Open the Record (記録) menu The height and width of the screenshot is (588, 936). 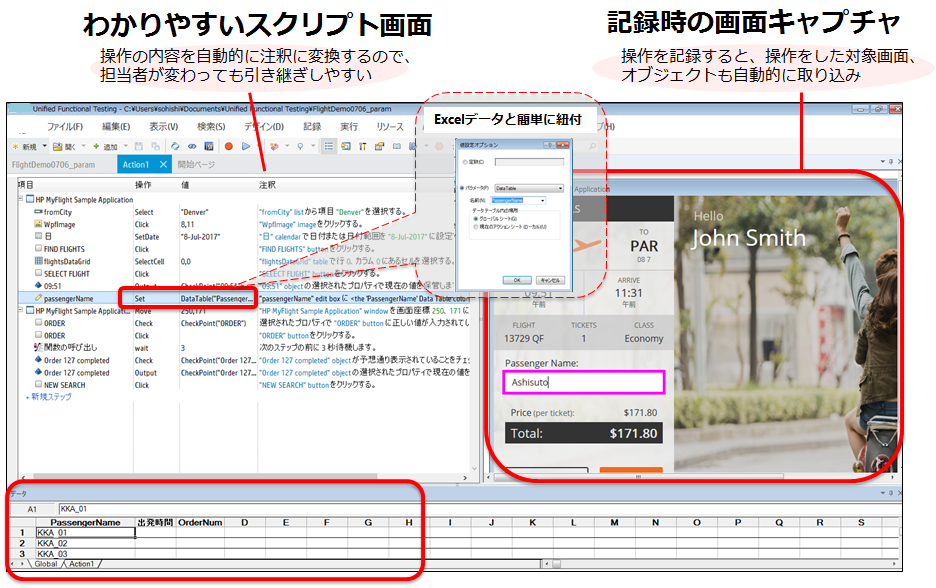312,127
